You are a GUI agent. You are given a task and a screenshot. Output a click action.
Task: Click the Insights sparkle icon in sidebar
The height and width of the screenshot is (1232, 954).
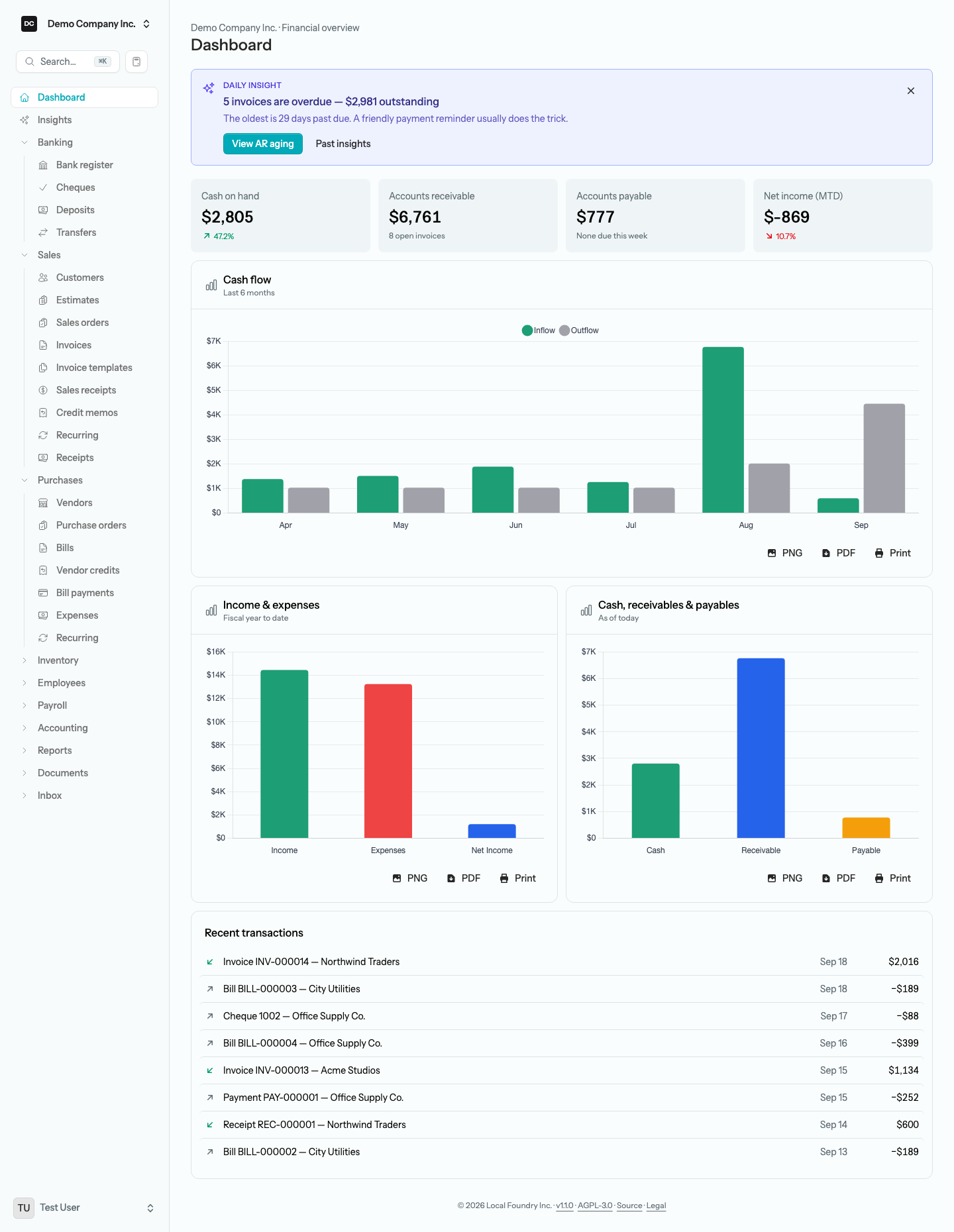point(25,120)
